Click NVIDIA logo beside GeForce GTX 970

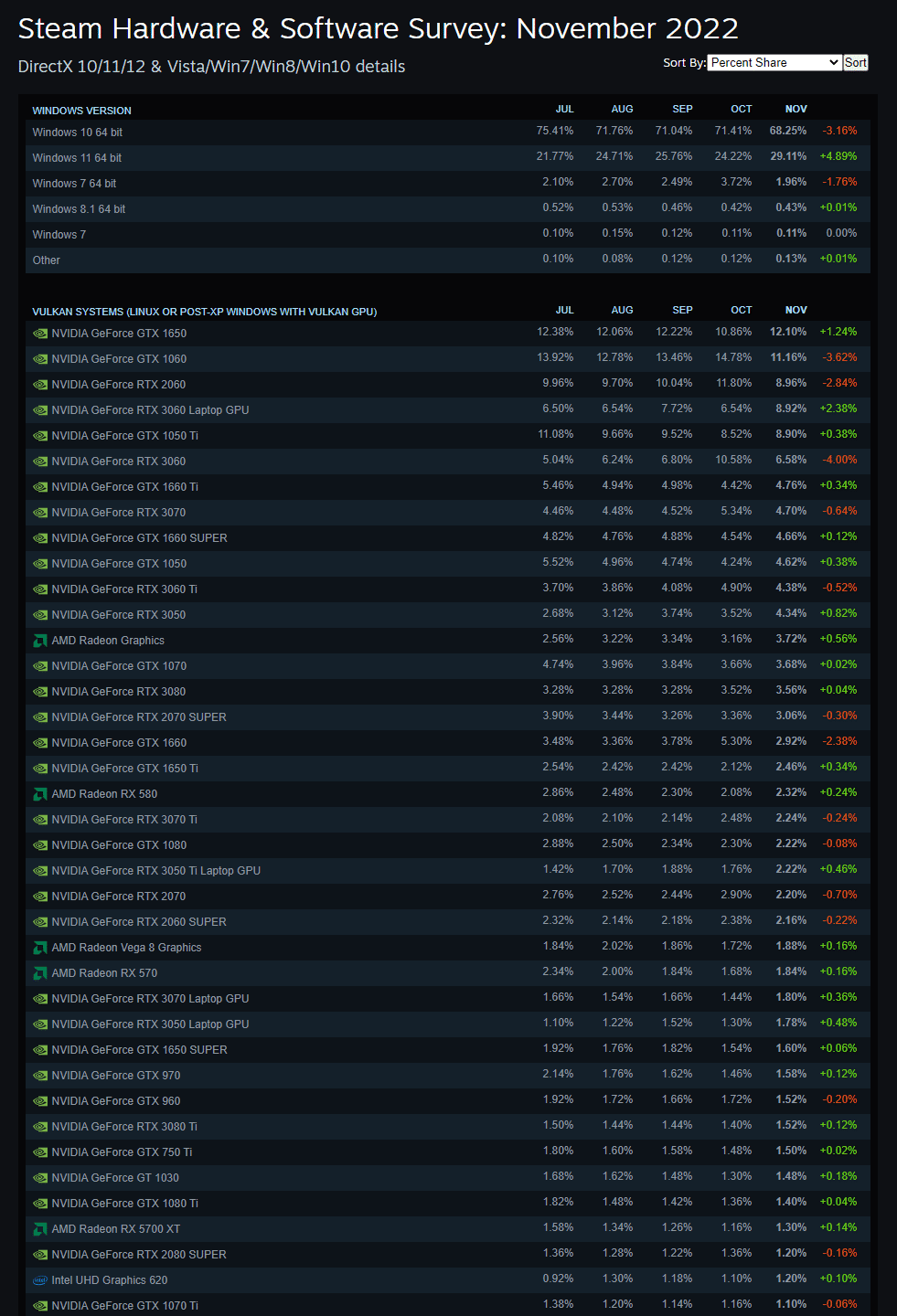(x=40, y=1076)
